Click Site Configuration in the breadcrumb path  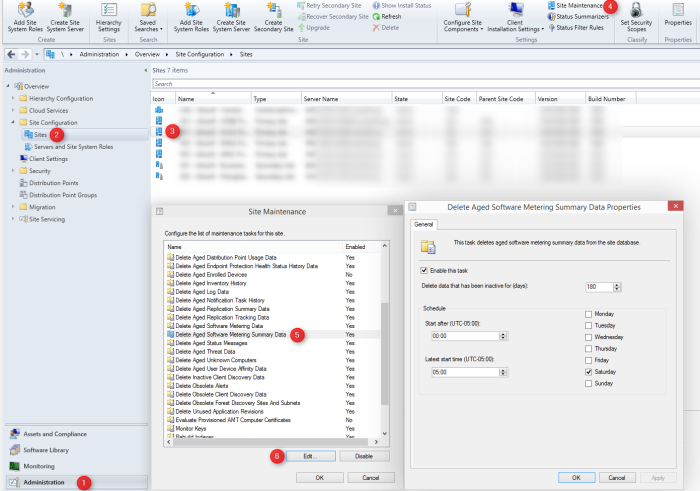point(200,54)
